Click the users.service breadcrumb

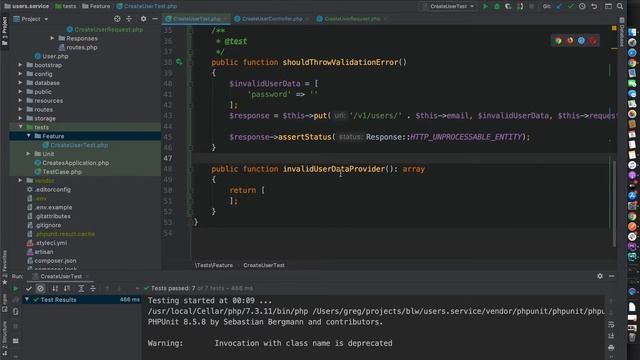pos(26,6)
